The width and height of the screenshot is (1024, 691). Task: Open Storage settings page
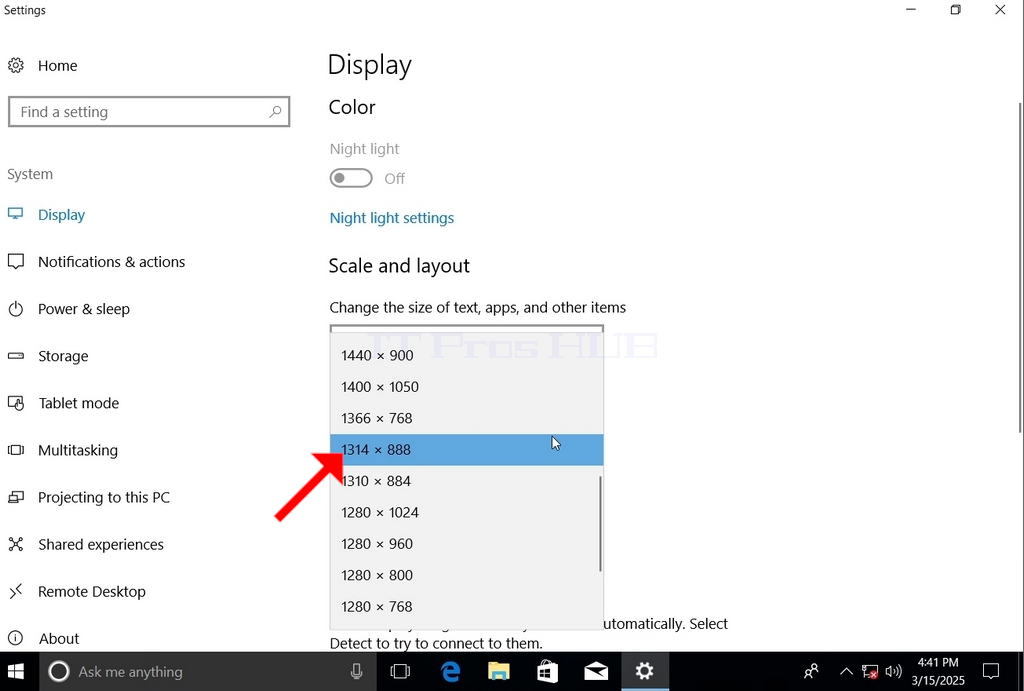click(63, 356)
